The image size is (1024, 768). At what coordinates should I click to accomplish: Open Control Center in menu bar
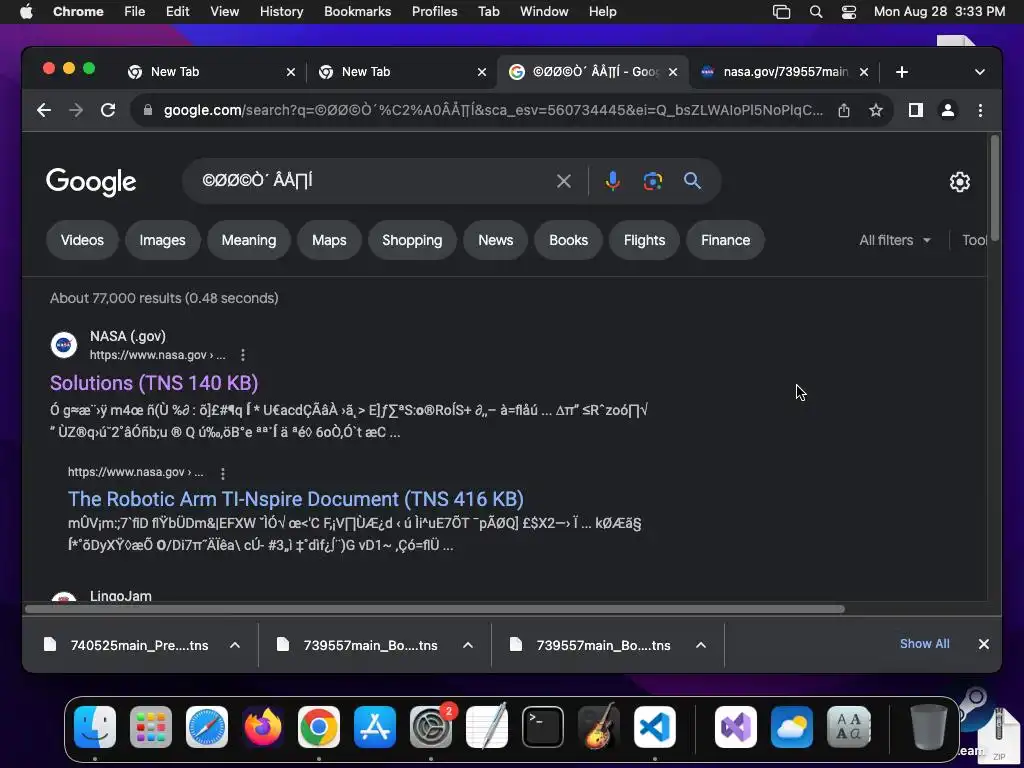pyautogui.click(x=848, y=12)
